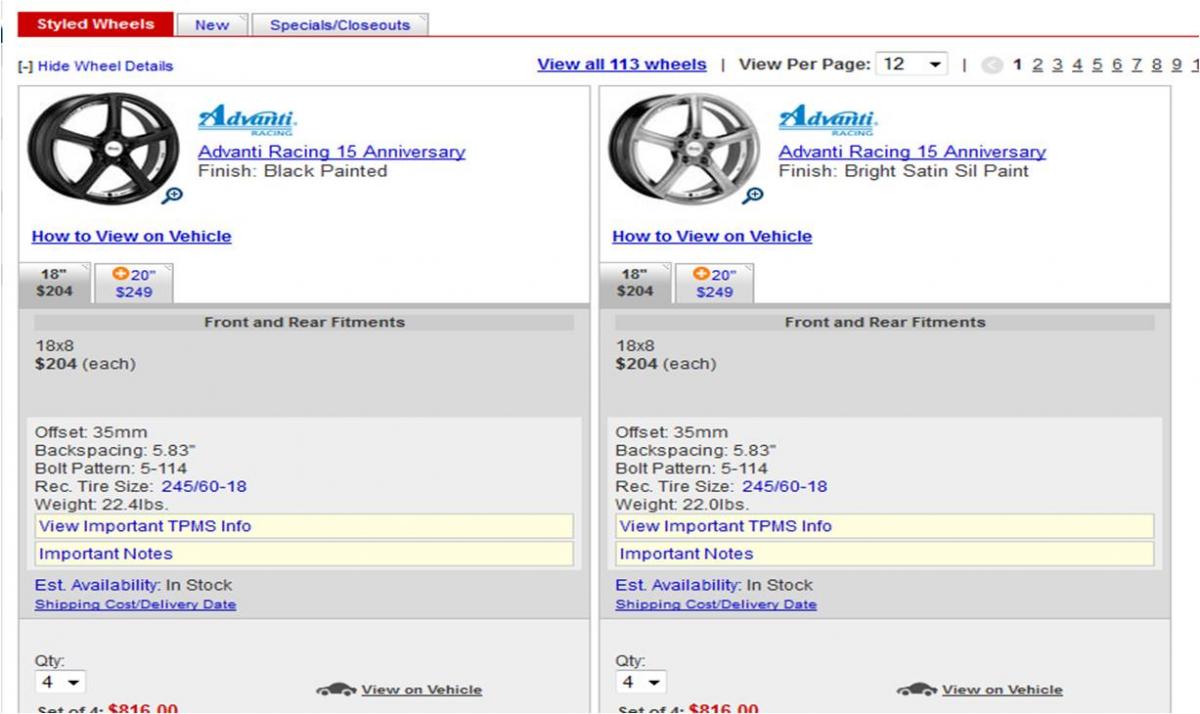Select 20" $249 tab on Black Painted card

[134, 283]
